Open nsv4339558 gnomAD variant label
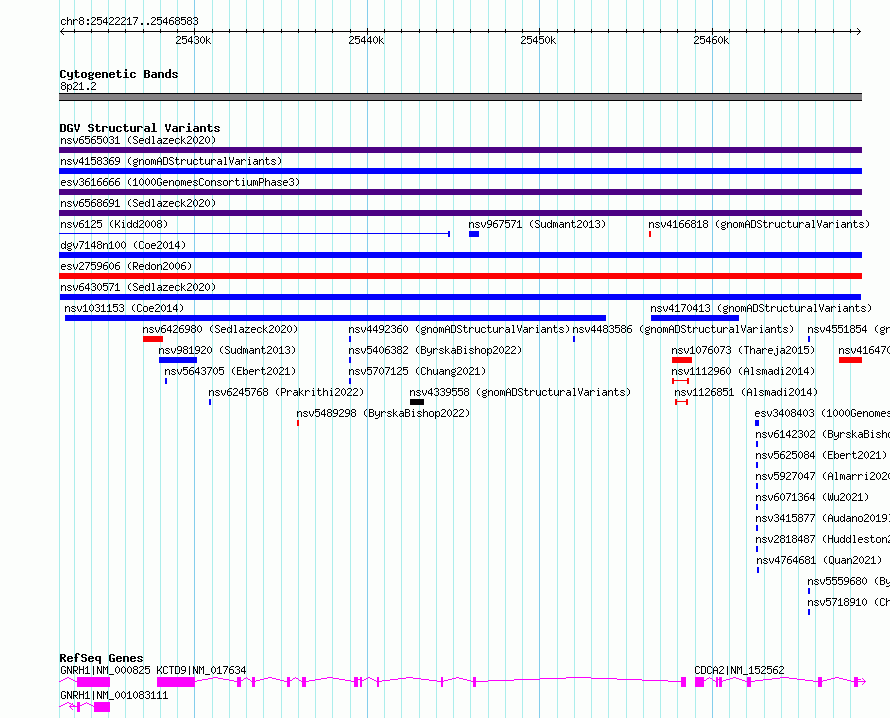Image resolution: width=890 pixels, height=718 pixels. (x=520, y=392)
